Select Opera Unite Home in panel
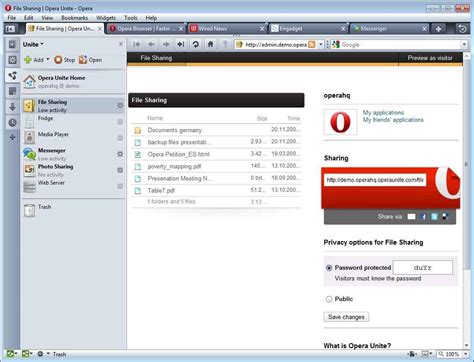Viewport: 474px width, 362px height. pos(73,82)
